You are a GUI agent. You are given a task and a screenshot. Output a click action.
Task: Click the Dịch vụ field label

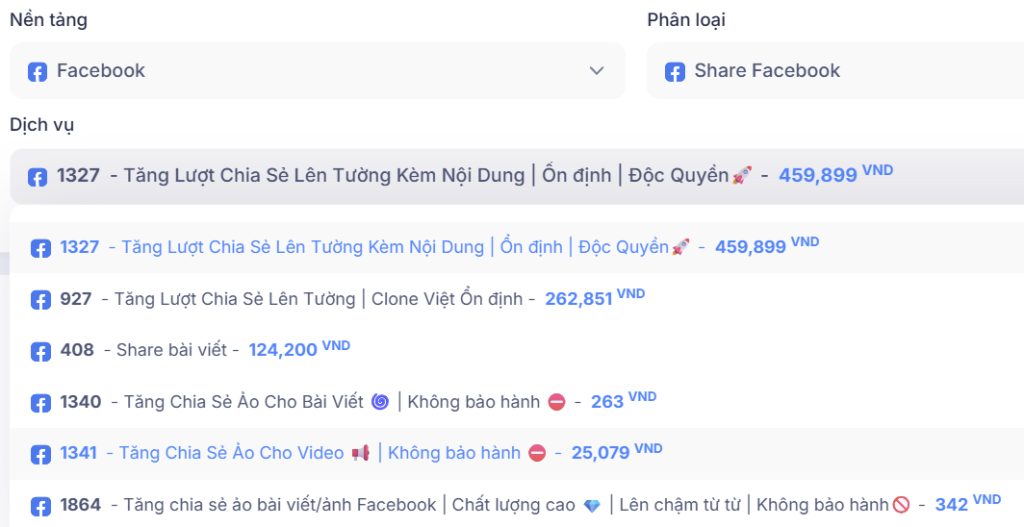[42, 125]
